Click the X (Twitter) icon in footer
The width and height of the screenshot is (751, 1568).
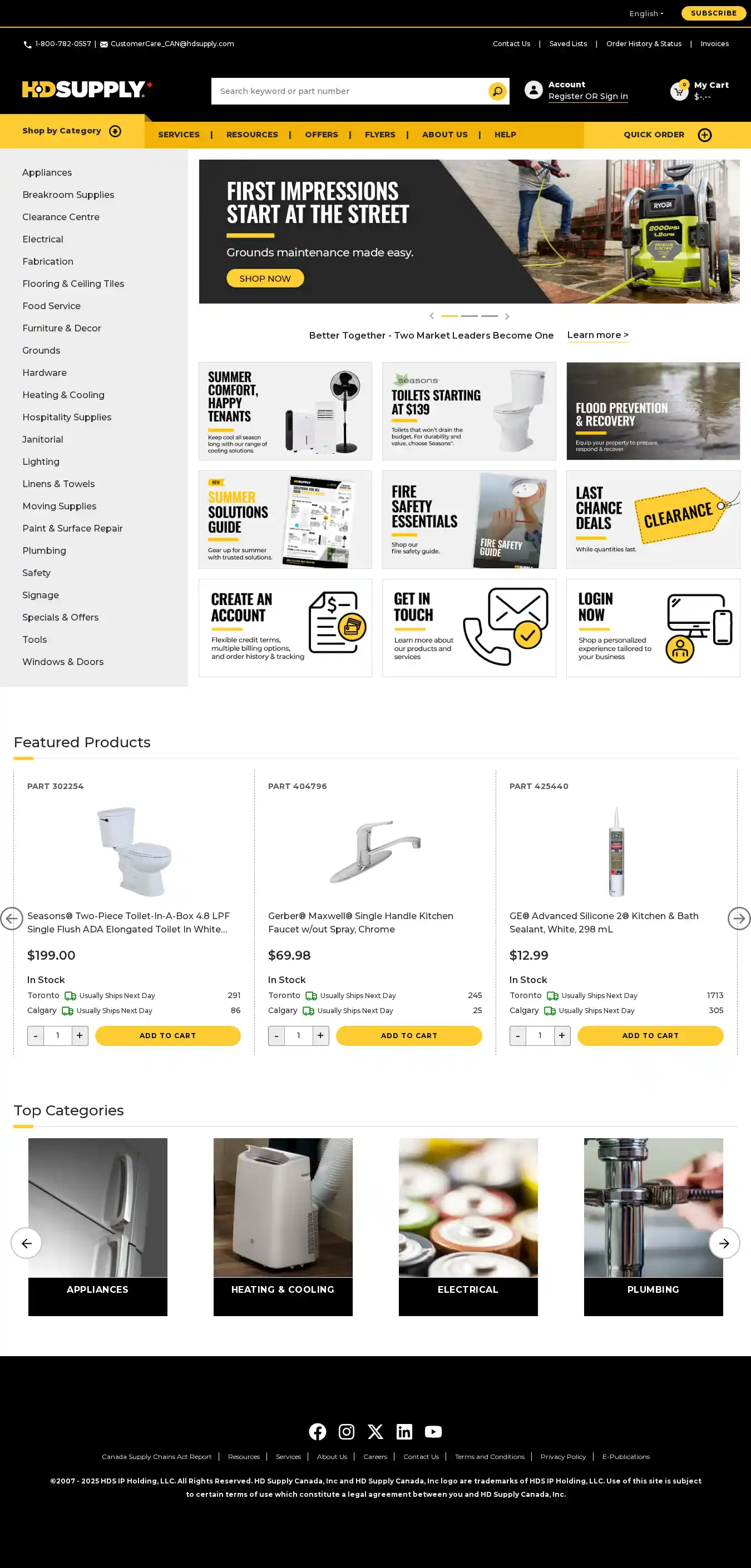375,1432
